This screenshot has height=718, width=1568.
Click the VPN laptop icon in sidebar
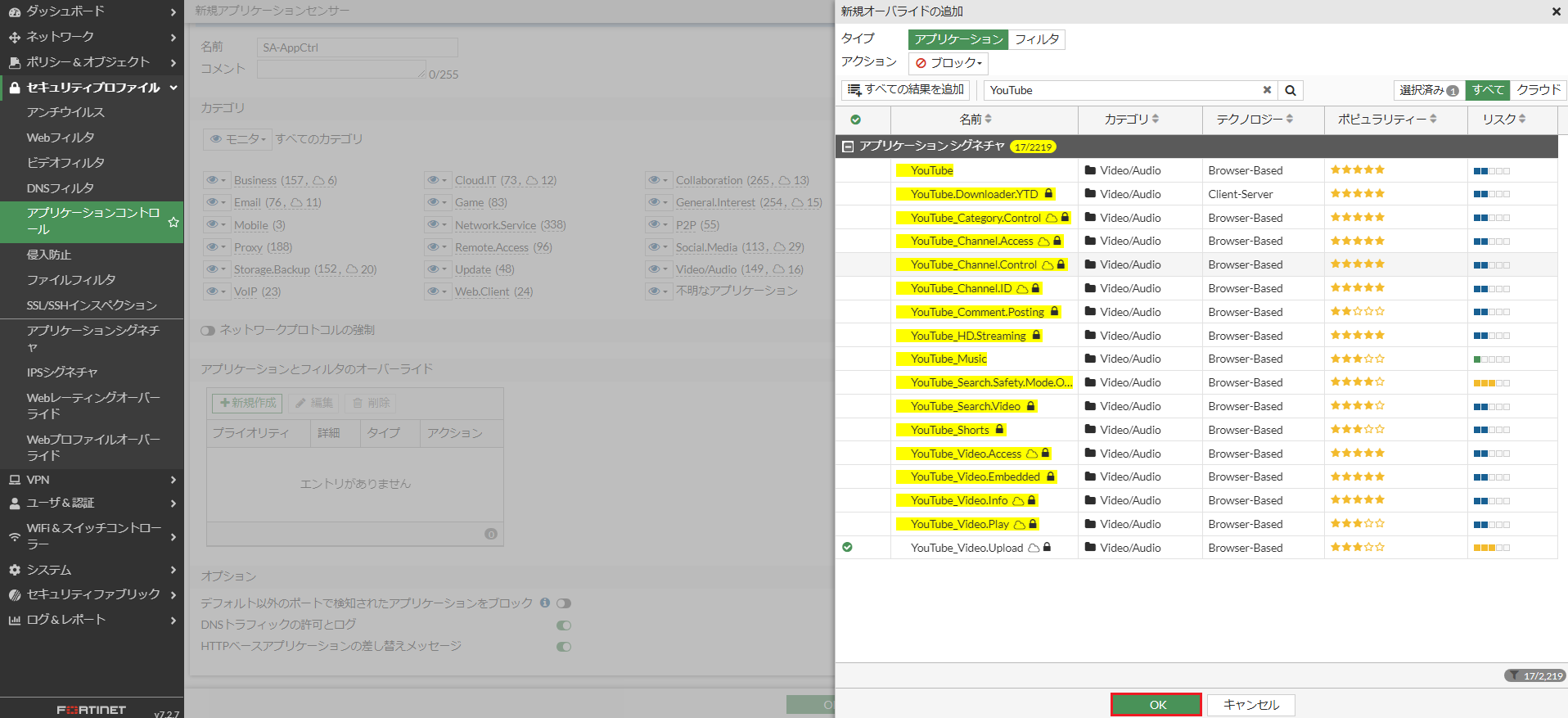14,480
